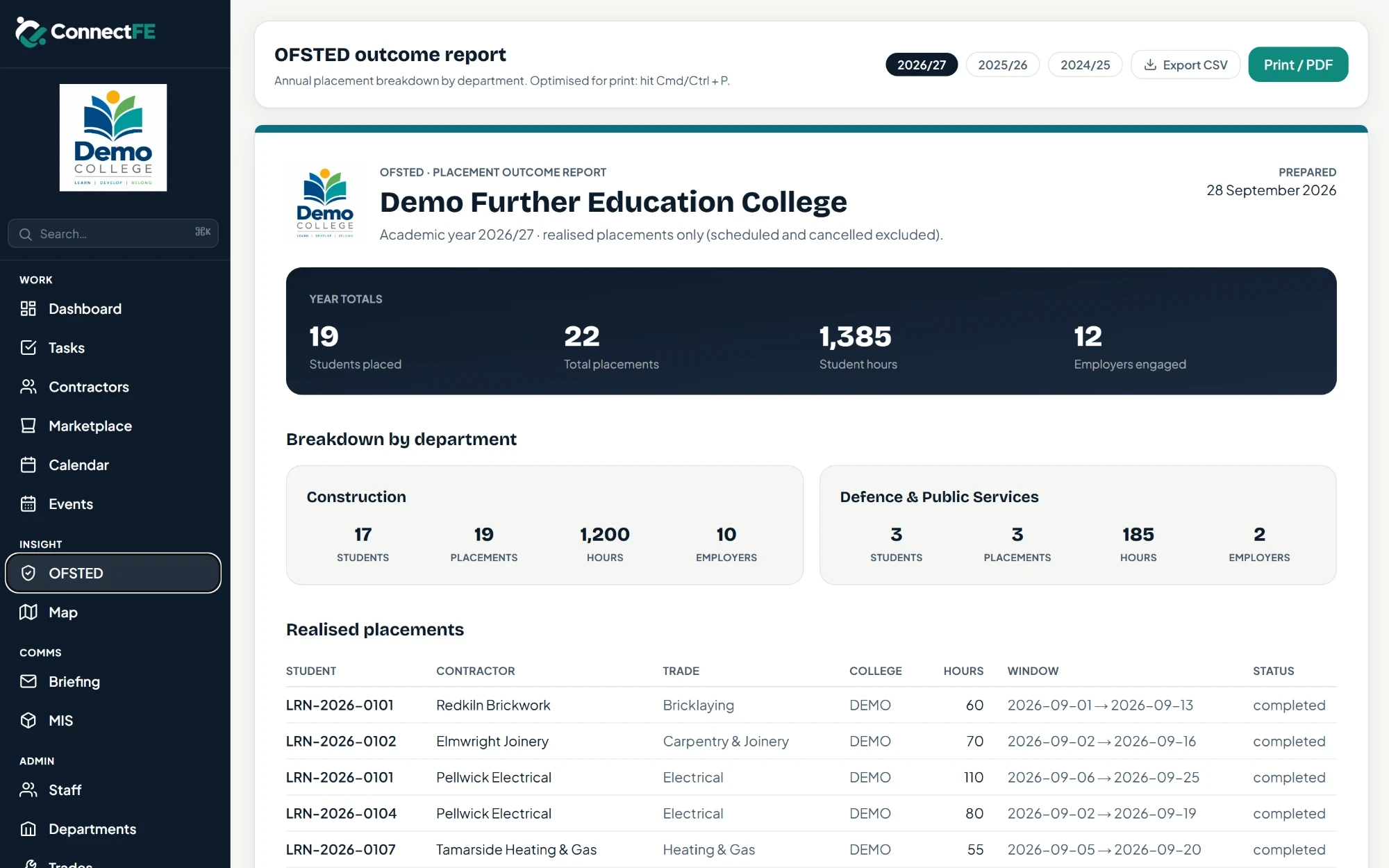Click the Marketplace icon in sidebar
Viewport: 1389px width, 868px height.
28,426
